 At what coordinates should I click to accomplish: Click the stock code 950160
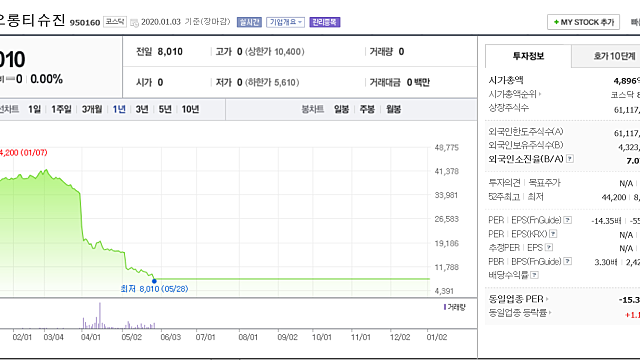tap(85, 22)
